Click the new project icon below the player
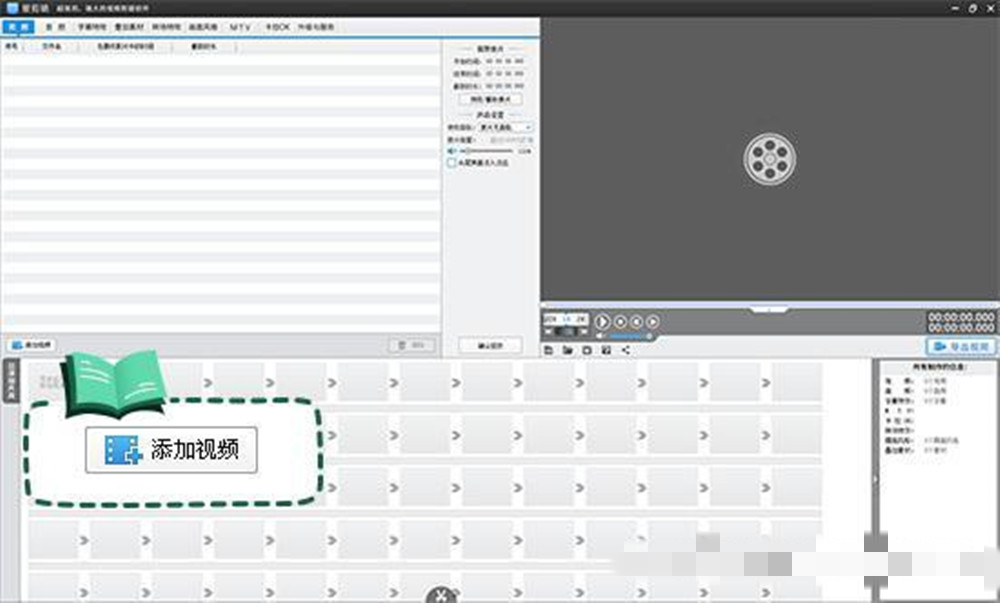 549,351
